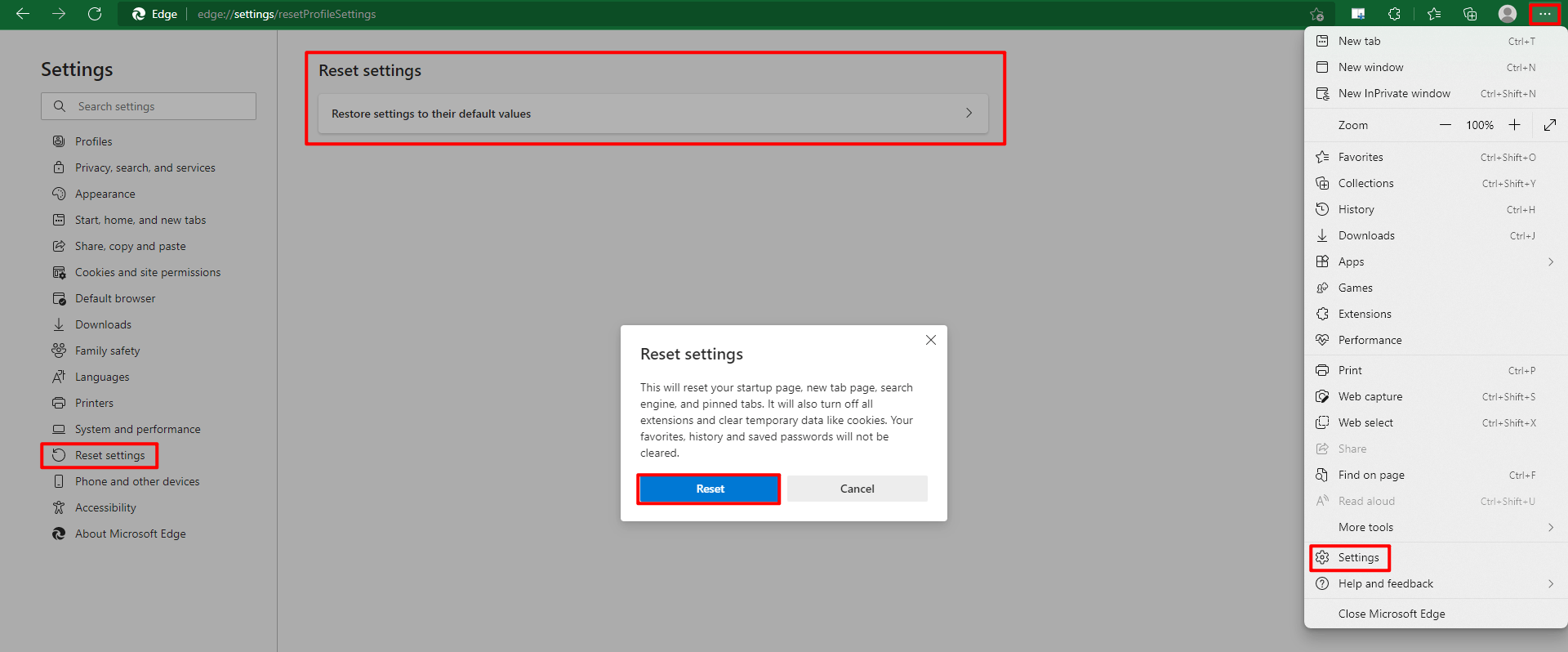Click the search magnifier in Search settings
Image resolution: width=1568 pixels, height=652 pixels.
point(60,106)
